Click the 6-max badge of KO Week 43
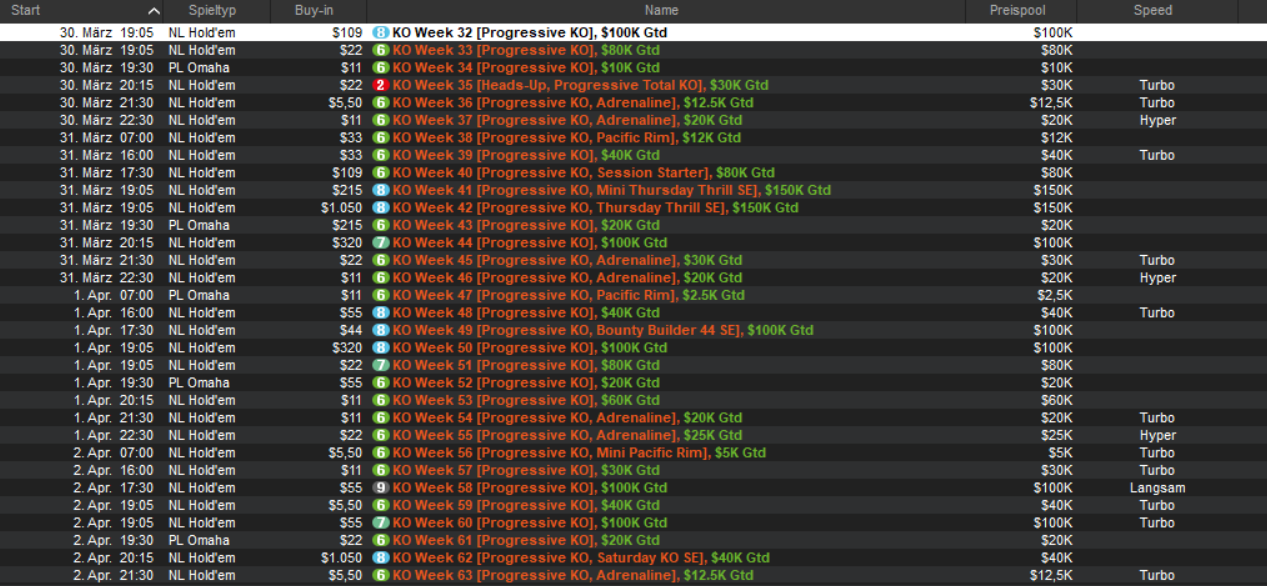This screenshot has height=586, width=1267. point(380,225)
